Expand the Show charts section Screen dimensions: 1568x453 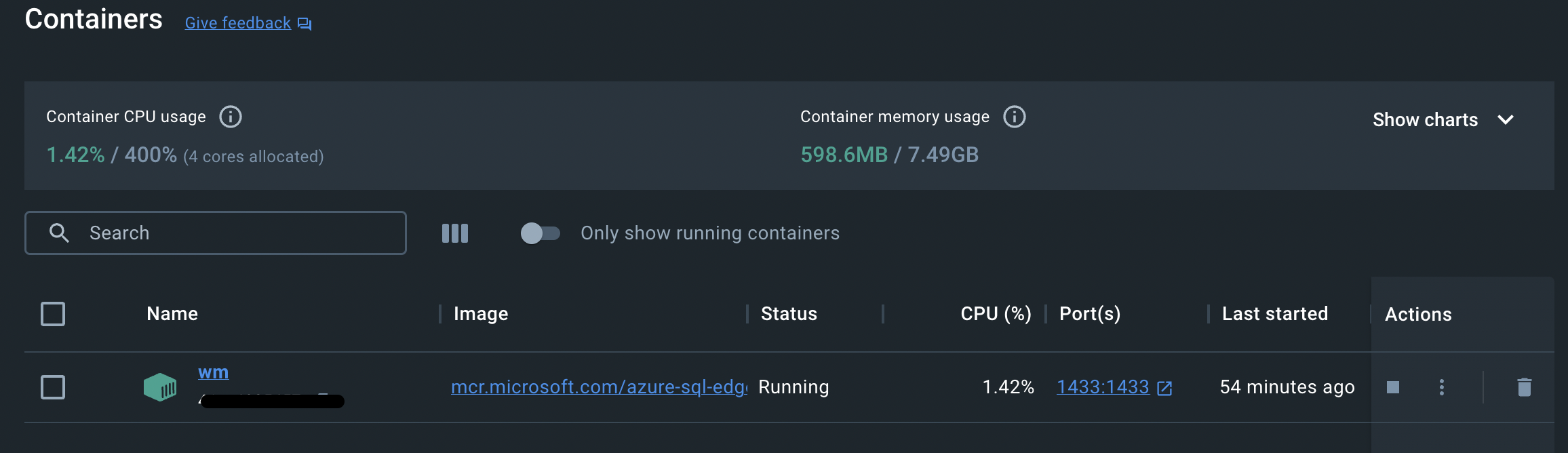(1425, 120)
